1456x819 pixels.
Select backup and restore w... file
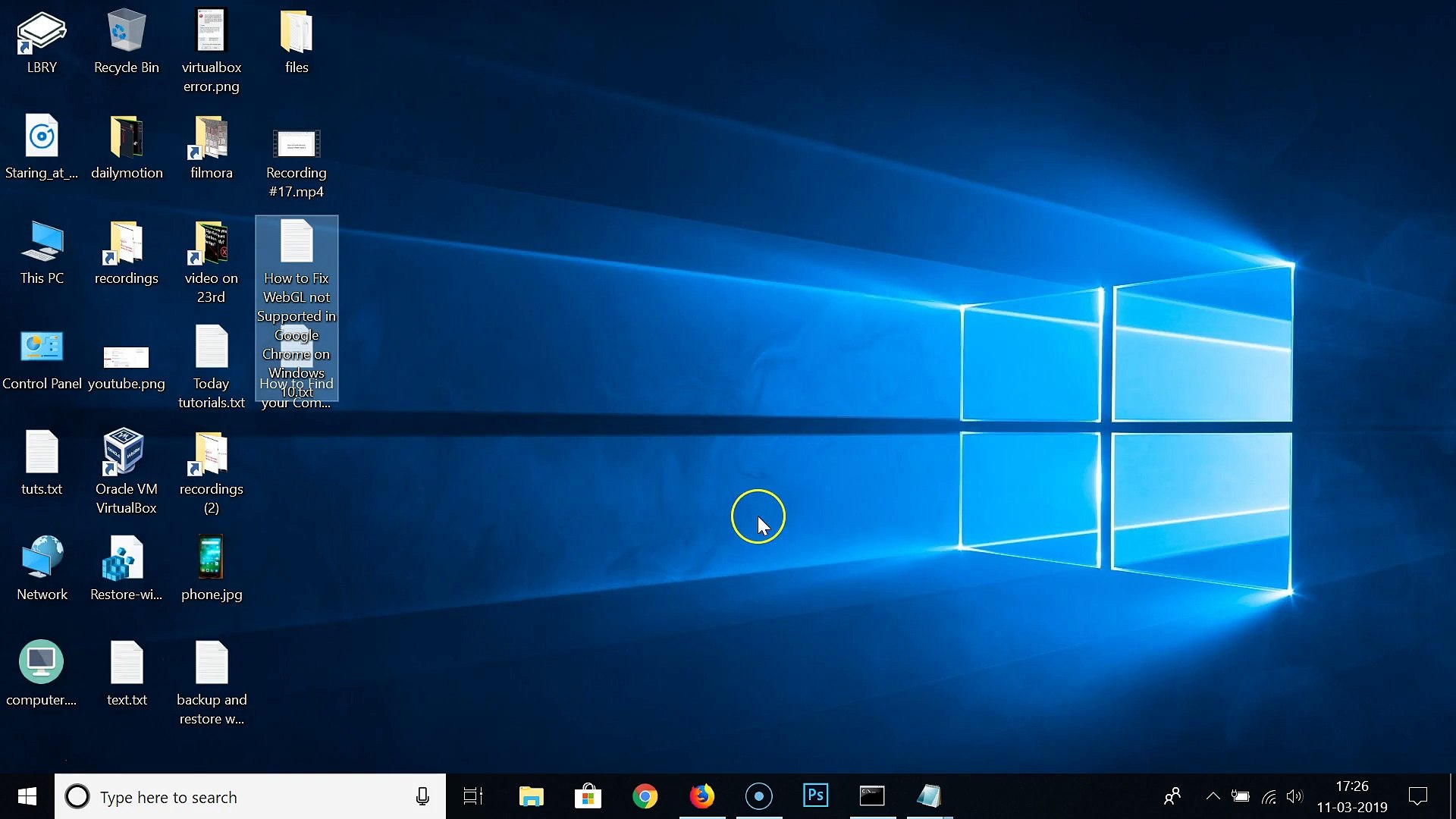pos(212,683)
